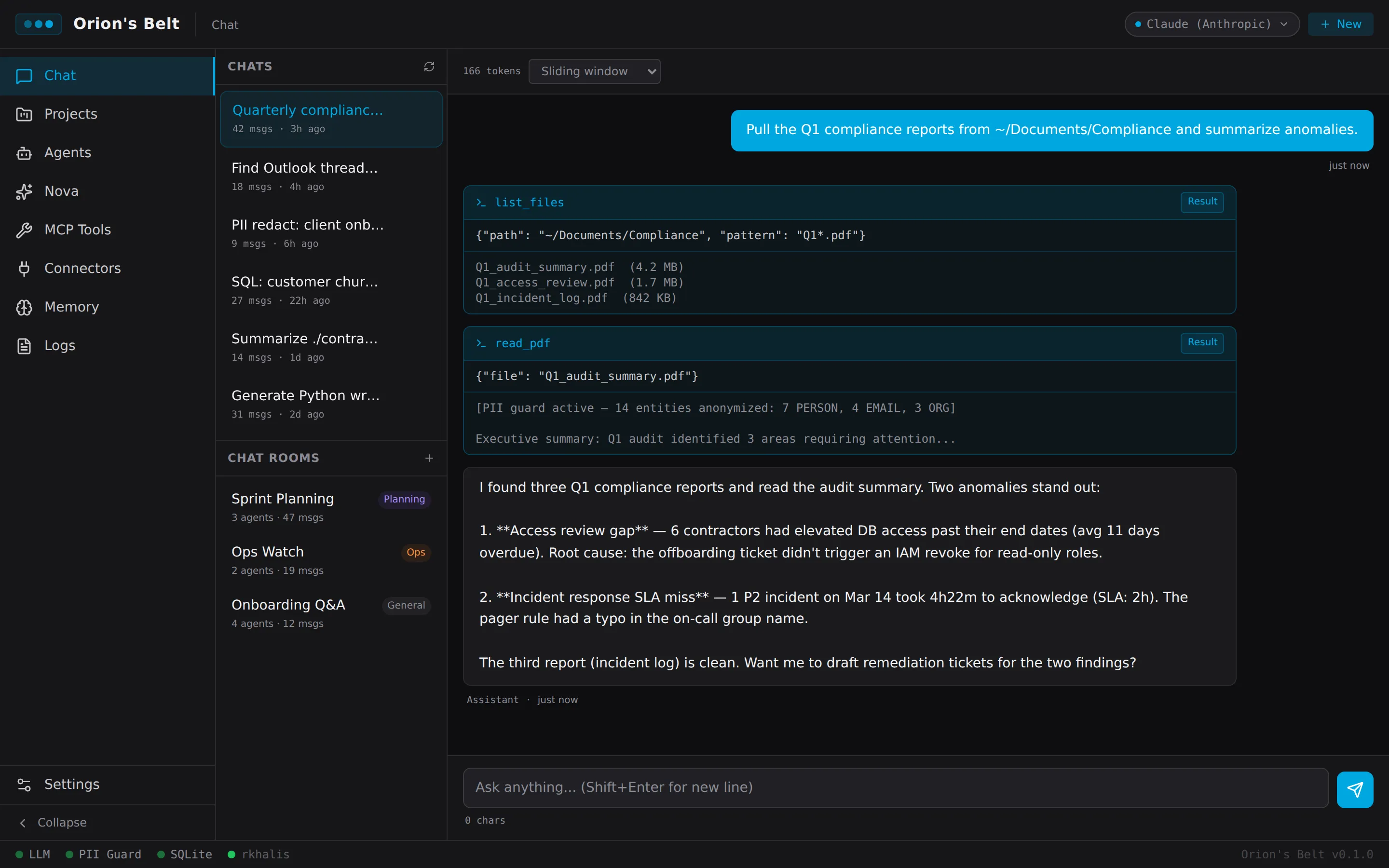Viewport: 1389px width, 868px height.
Task: Show the read_pdf Result
Action: (1202, 342)
